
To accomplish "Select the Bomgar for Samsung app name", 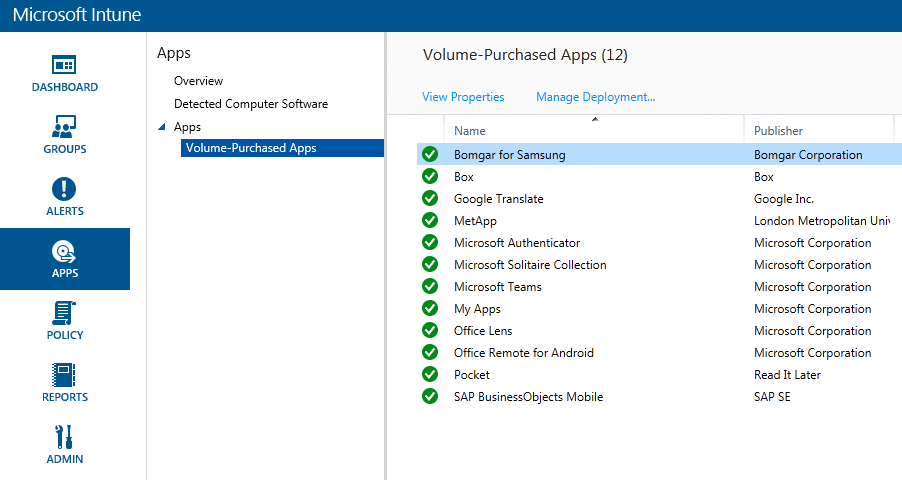I will (510, 155).
